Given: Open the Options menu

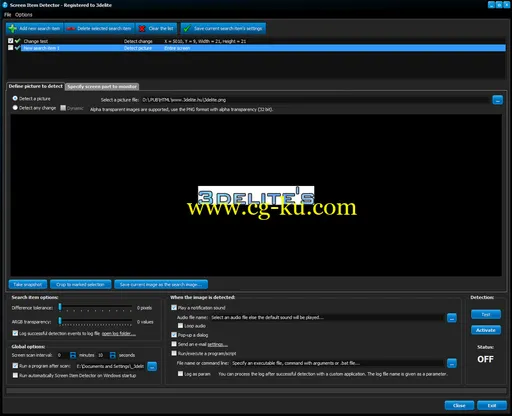Looking at the screenshot, I should 24,15.
